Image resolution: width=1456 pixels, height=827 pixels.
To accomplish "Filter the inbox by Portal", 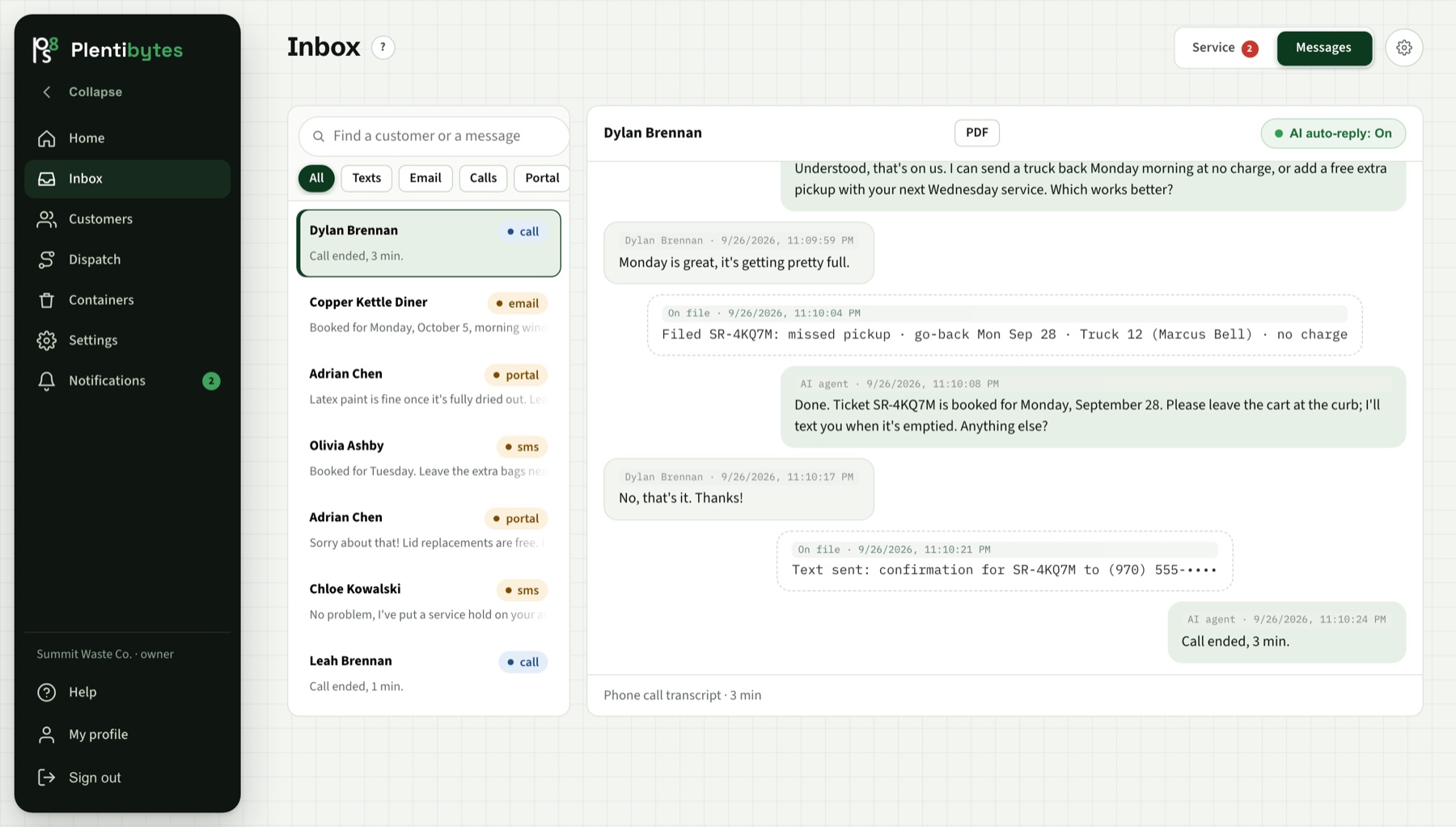I will point(542,178).
